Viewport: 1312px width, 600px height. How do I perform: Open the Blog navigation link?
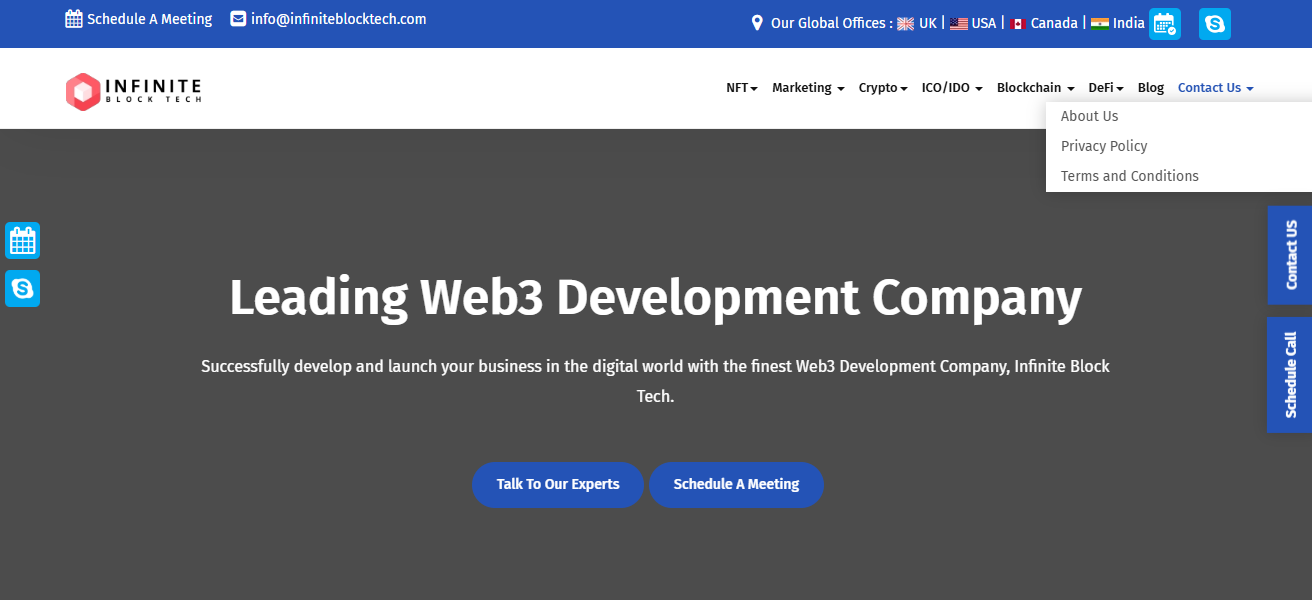click(x=1150, y=88)
